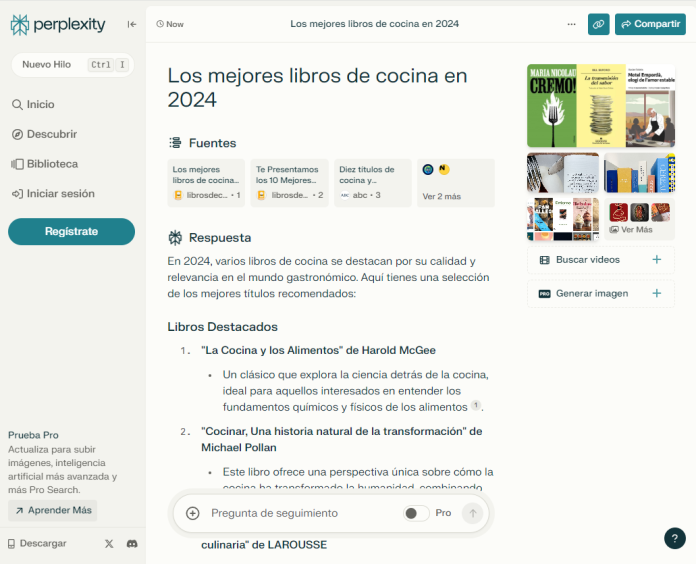Click the help question mark button
Viewport: 696px width, 564px height.
coord(675,538)
